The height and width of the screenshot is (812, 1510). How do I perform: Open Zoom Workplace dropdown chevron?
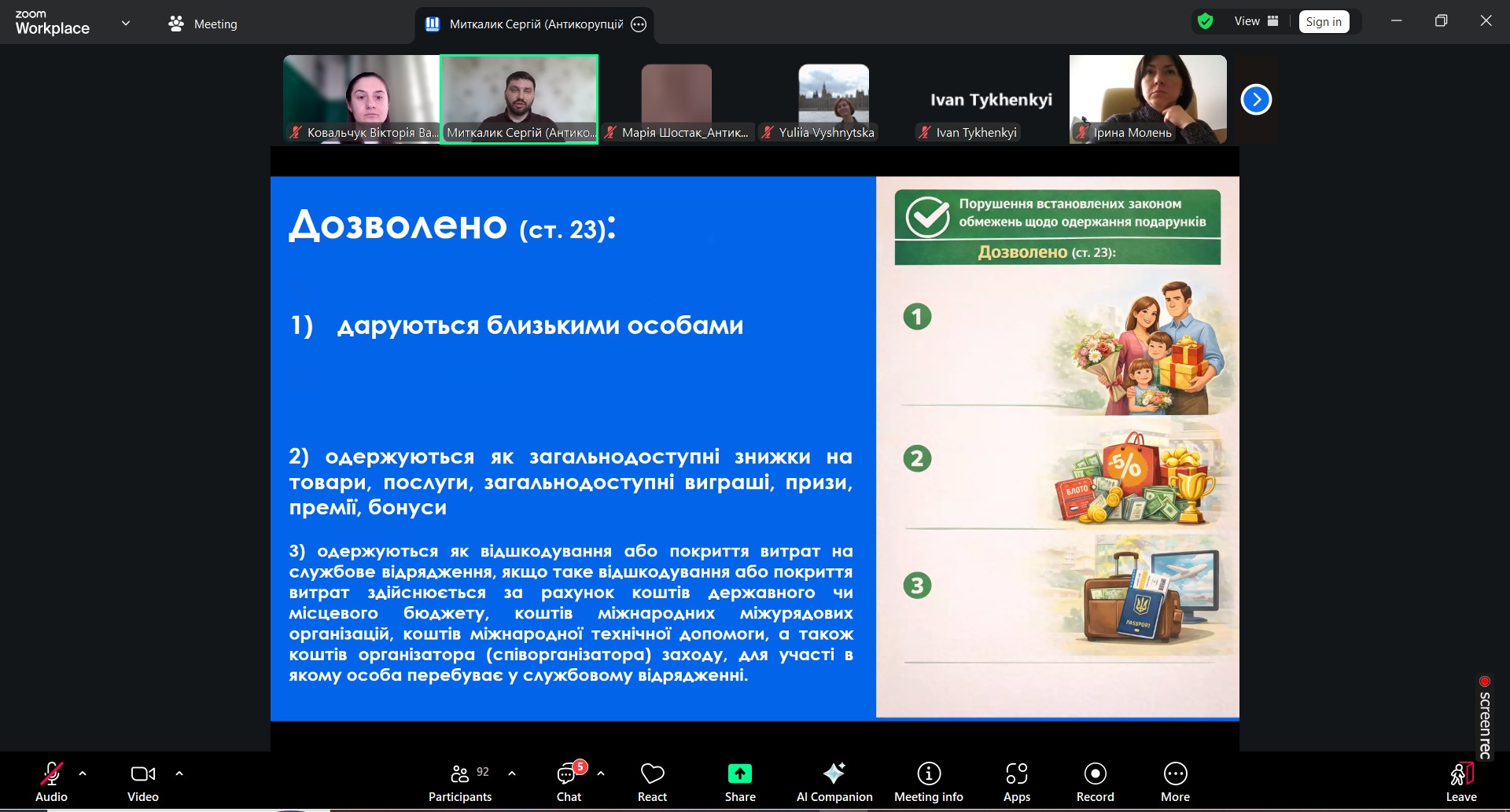coord(126,24)
